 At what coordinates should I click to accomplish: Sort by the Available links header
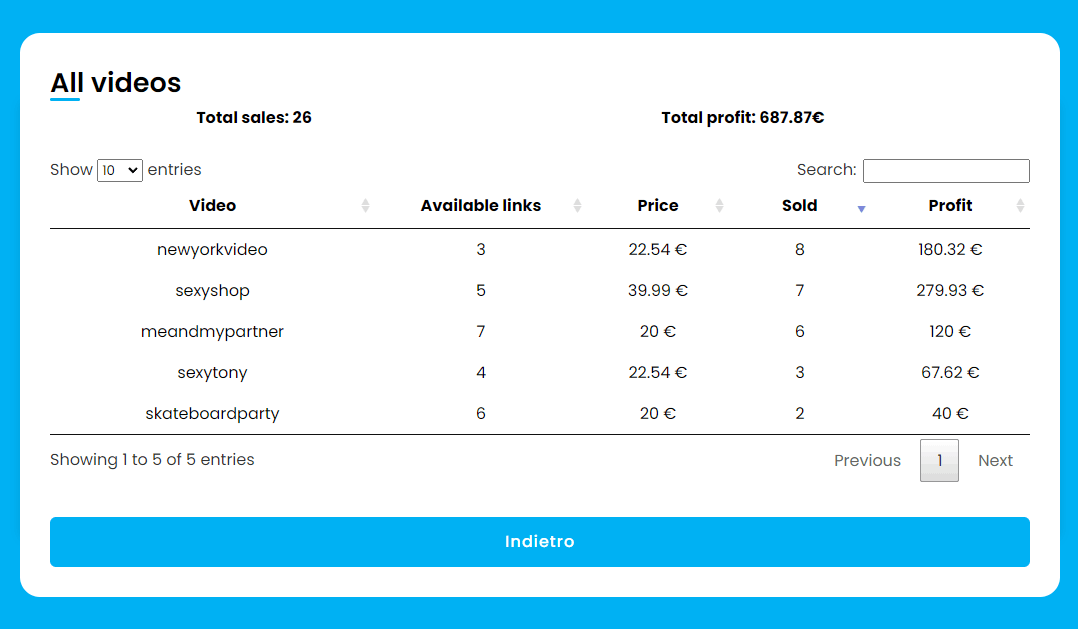click(481, 206)
